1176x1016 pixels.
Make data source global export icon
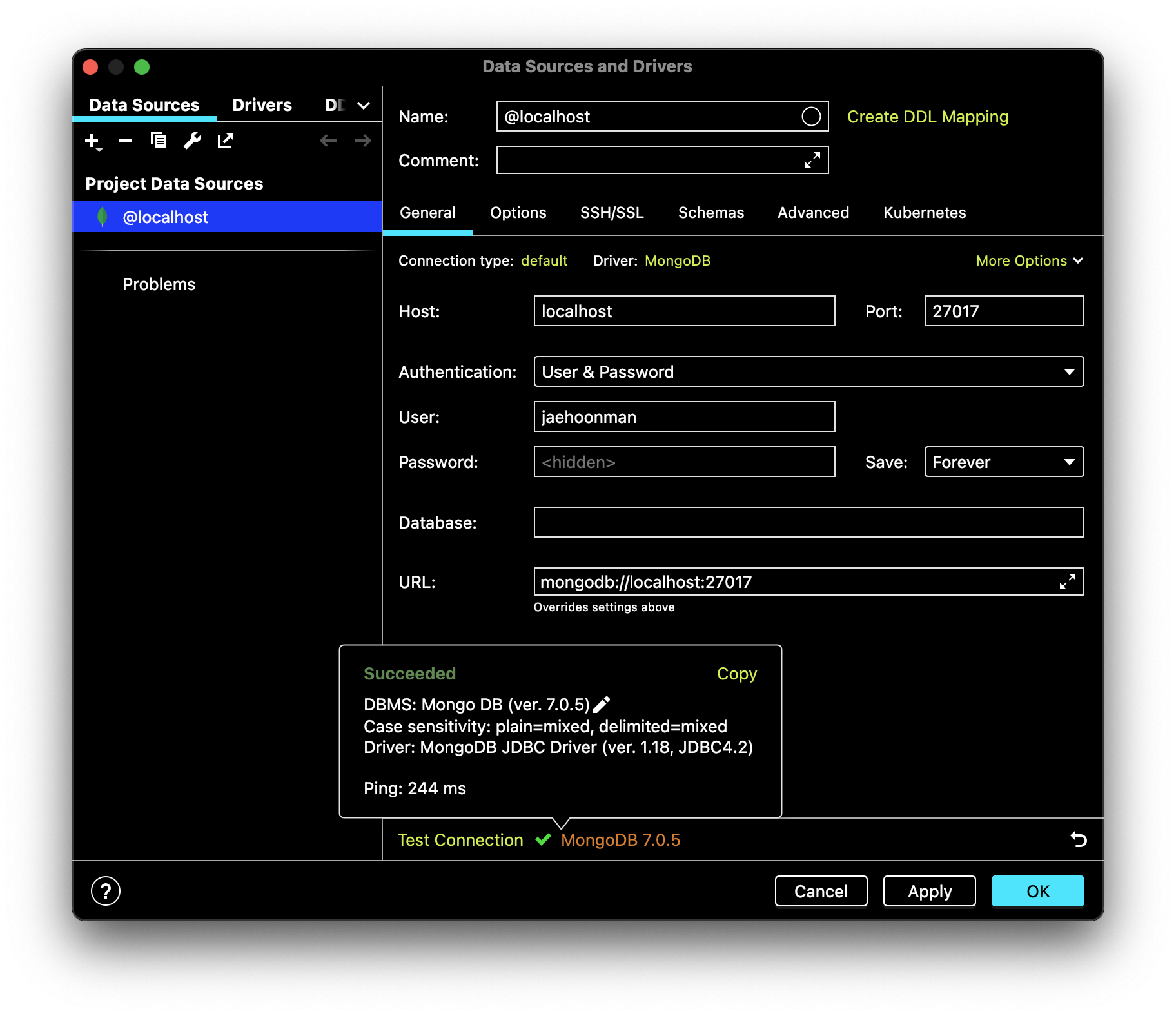tap(226, 140)
